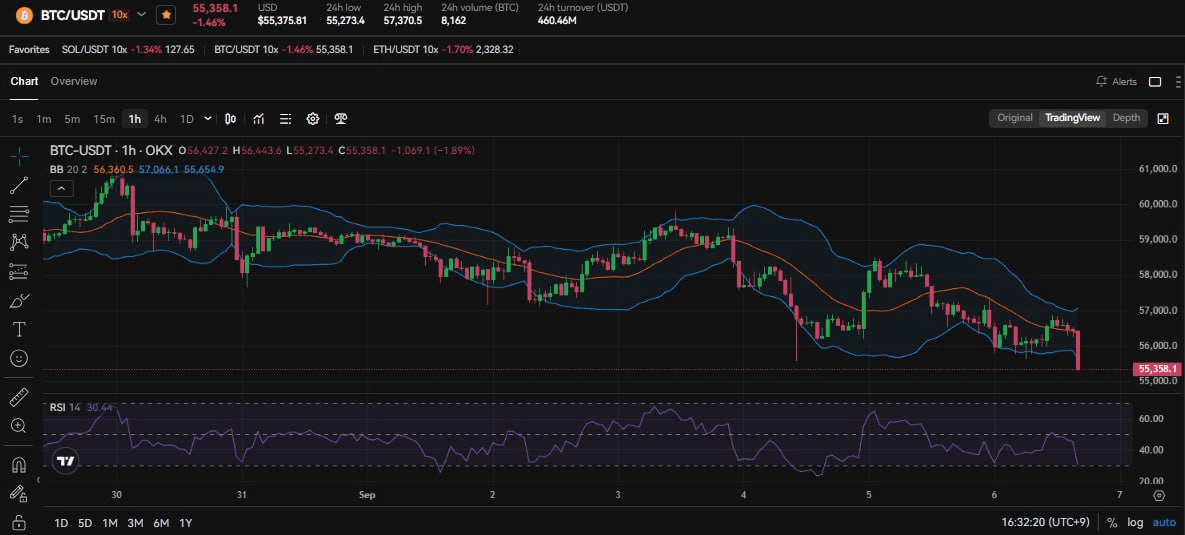Open the horizontal lines Fib tool
Image resolution: width=1185 pixels, height=535 pixels.
pyautogui.click(x=19, y=214)
